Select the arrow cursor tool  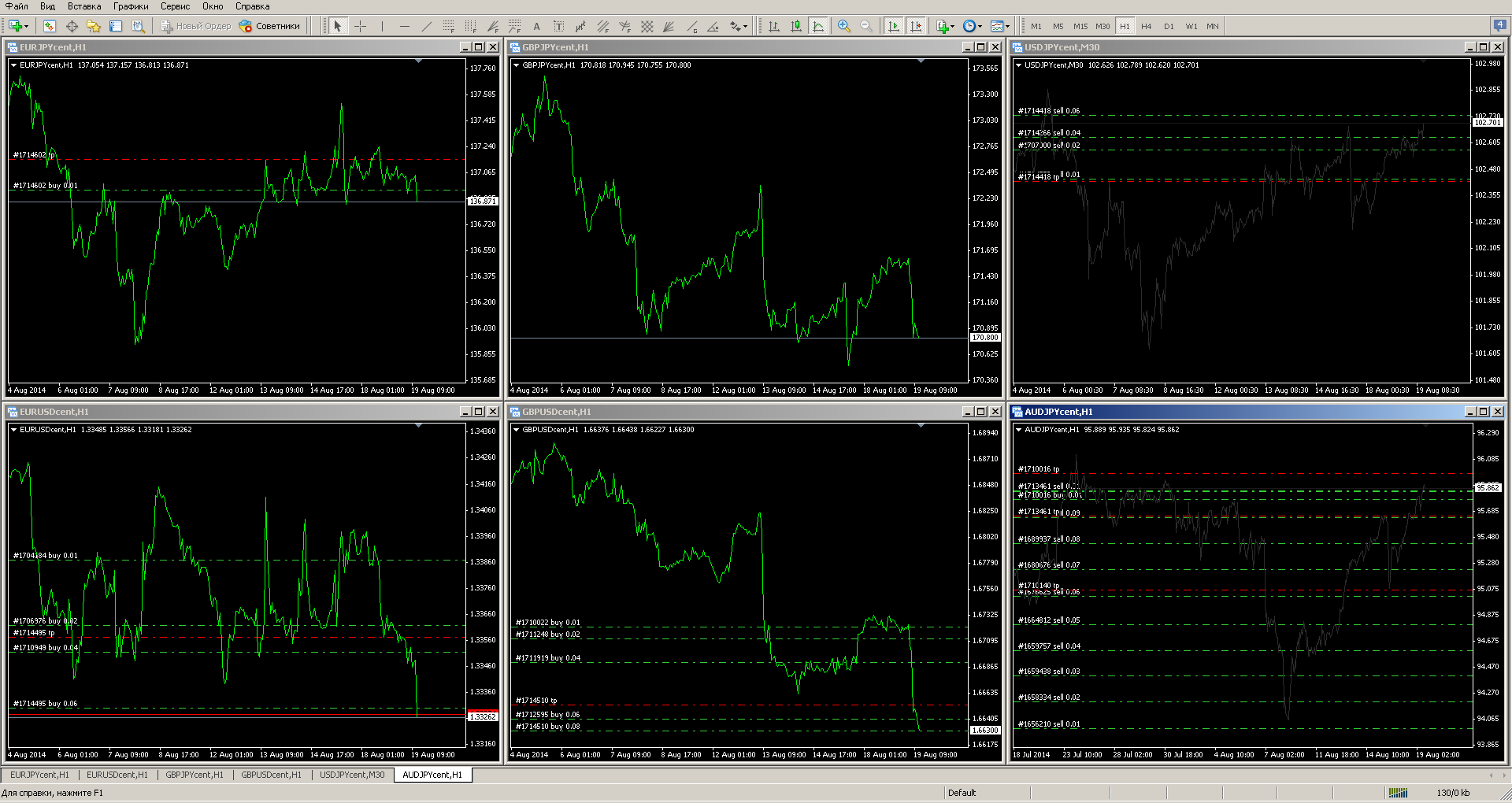point(338,26)
